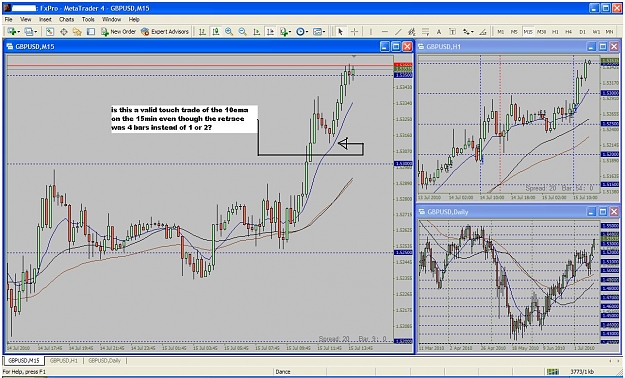Switch to M30 timeframe

tap(541, 32)
